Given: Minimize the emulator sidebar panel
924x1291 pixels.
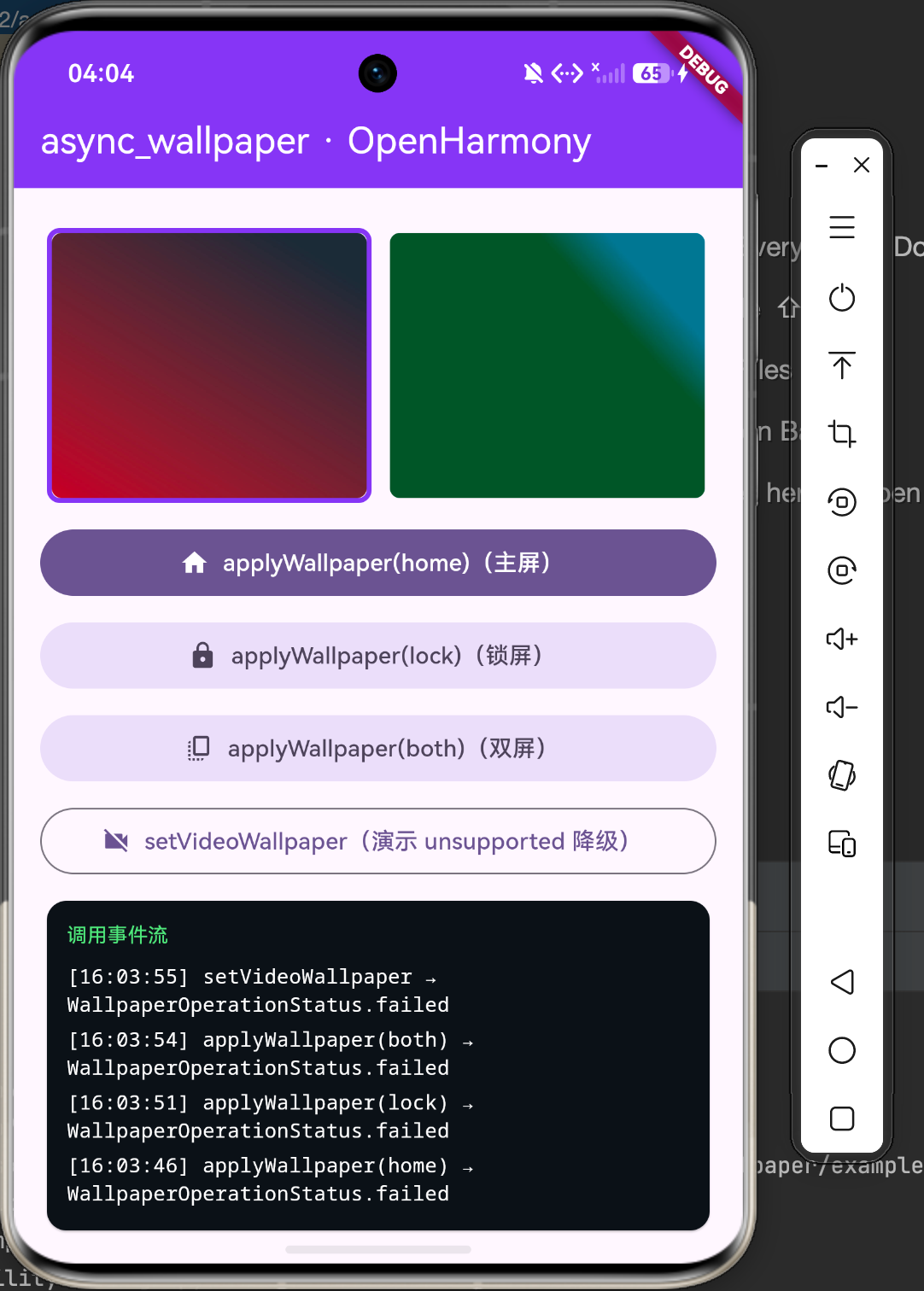Looking at the screenshot, I should (822, 166).
